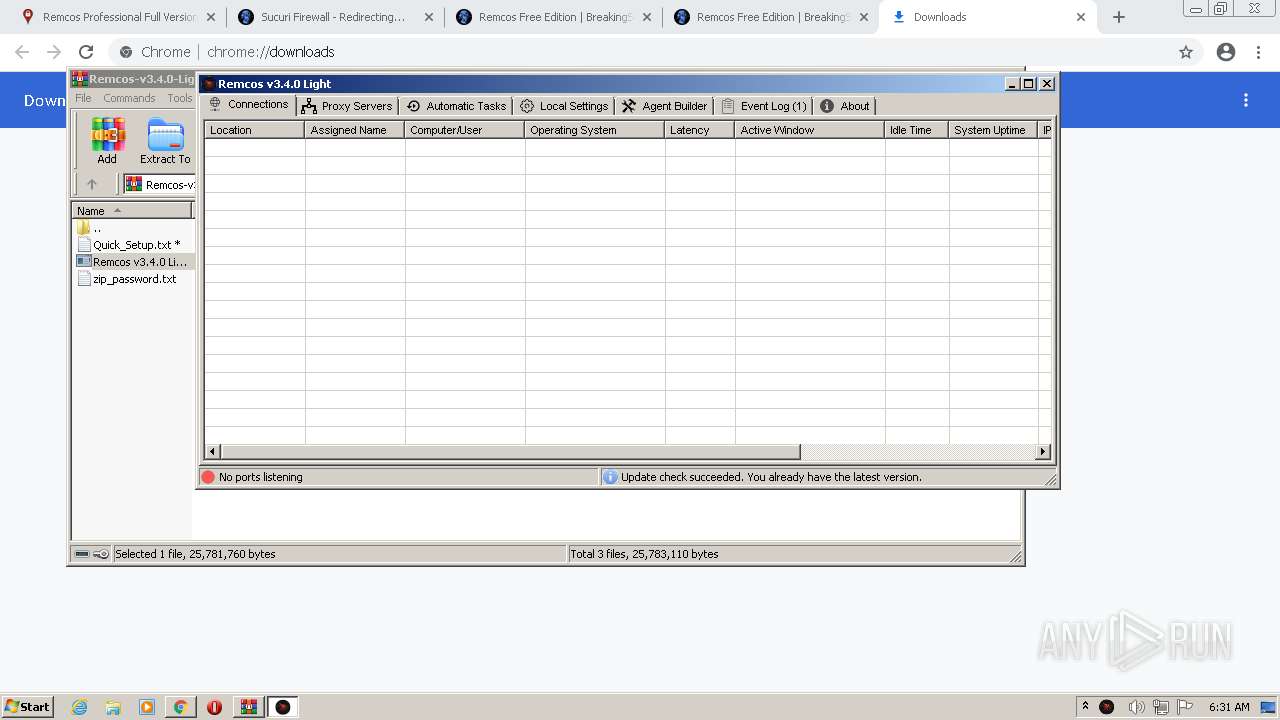Close the Sucuri Firewall browser tab
Screen dimensions: 1280x720
pos(428,17)
